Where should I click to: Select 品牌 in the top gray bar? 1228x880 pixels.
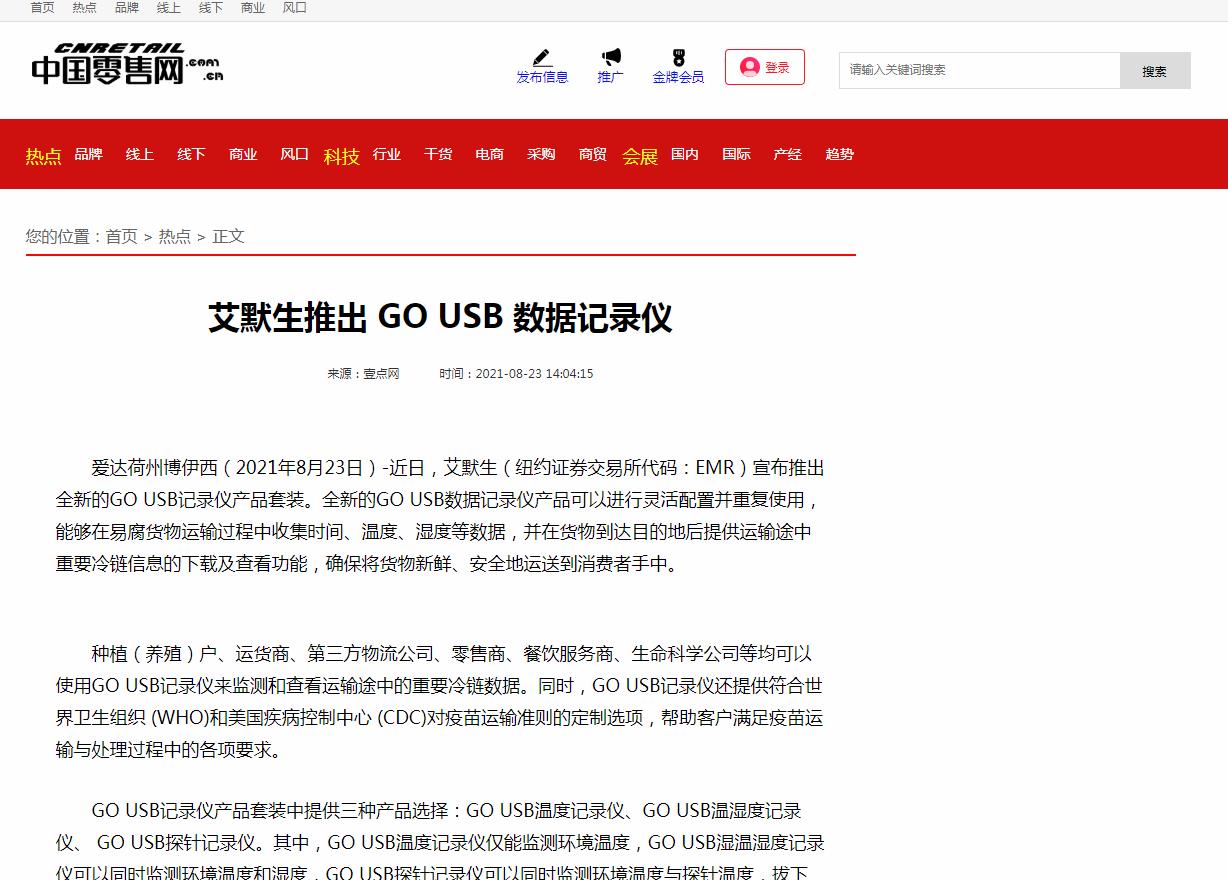(127, 8)
